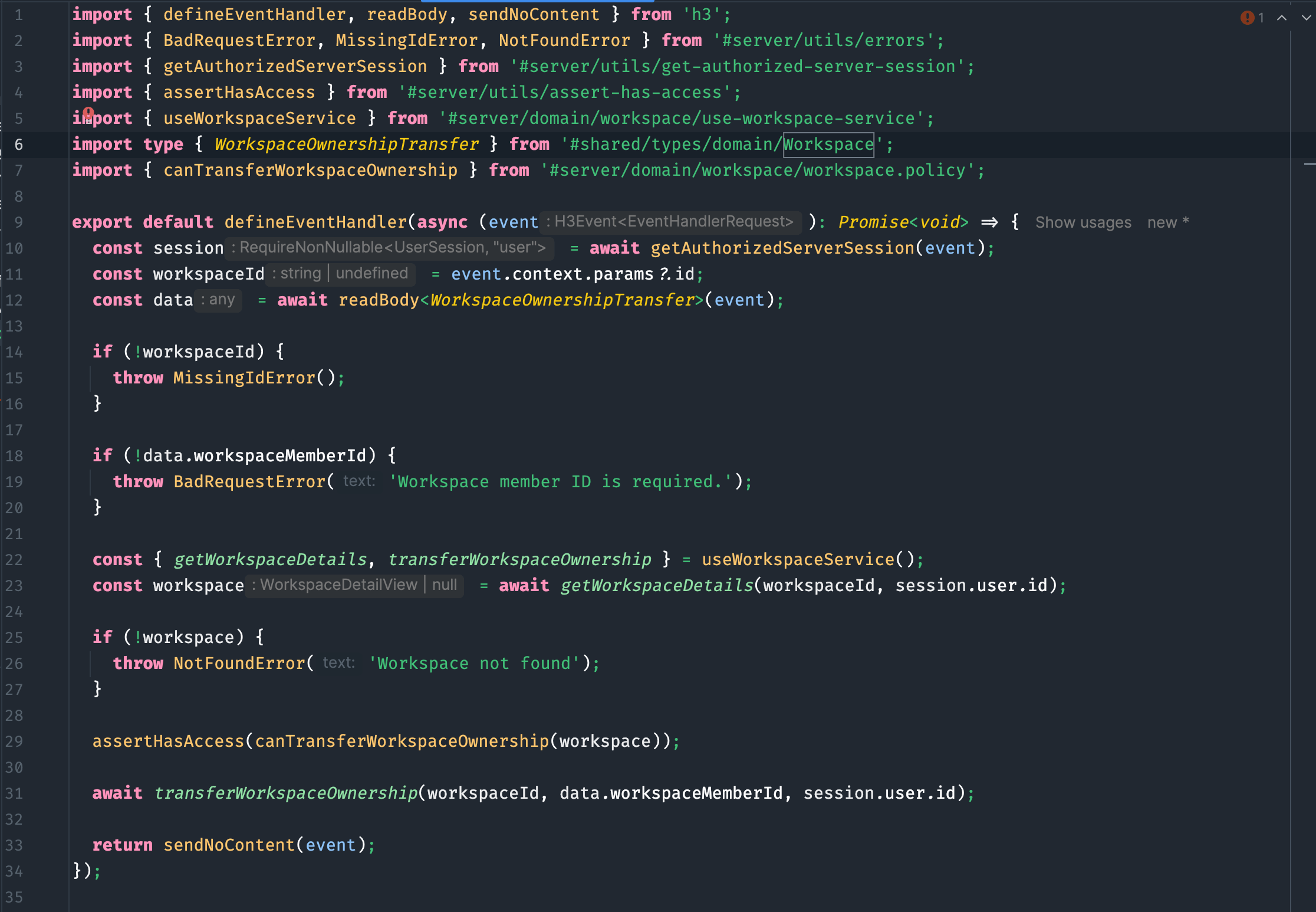
Task: Click 'export default' keyword on line 9
Action: pyautogui.click(x=143, y=222)
